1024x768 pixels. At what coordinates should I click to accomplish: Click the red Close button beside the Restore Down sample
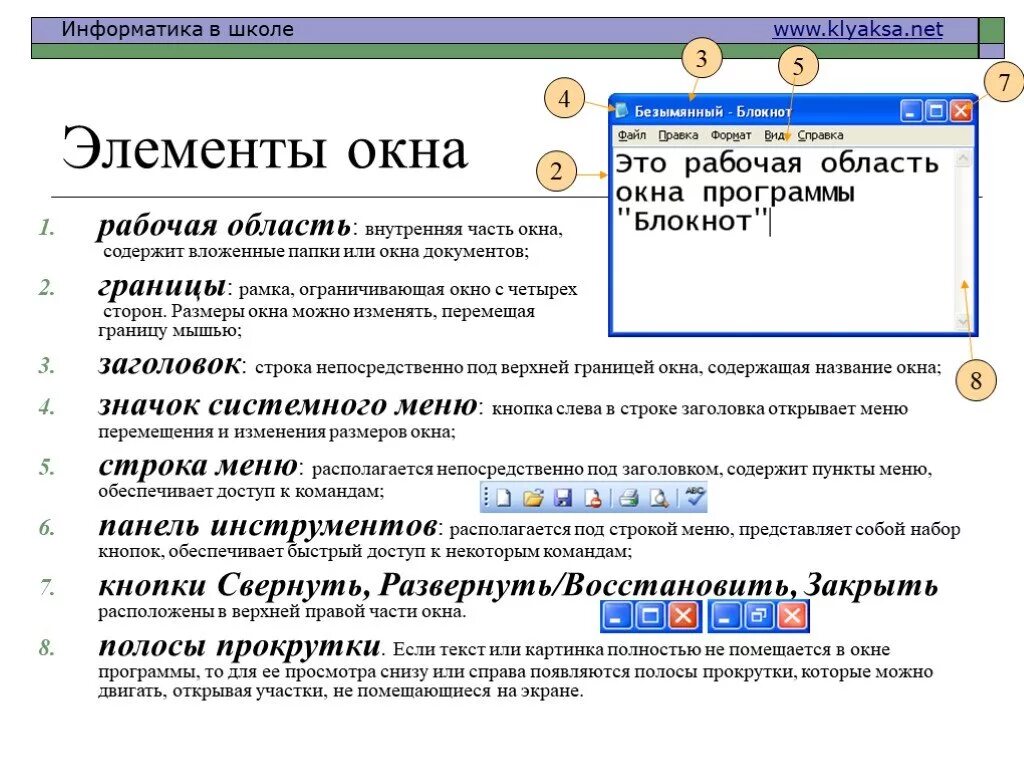tap(792, 616)
